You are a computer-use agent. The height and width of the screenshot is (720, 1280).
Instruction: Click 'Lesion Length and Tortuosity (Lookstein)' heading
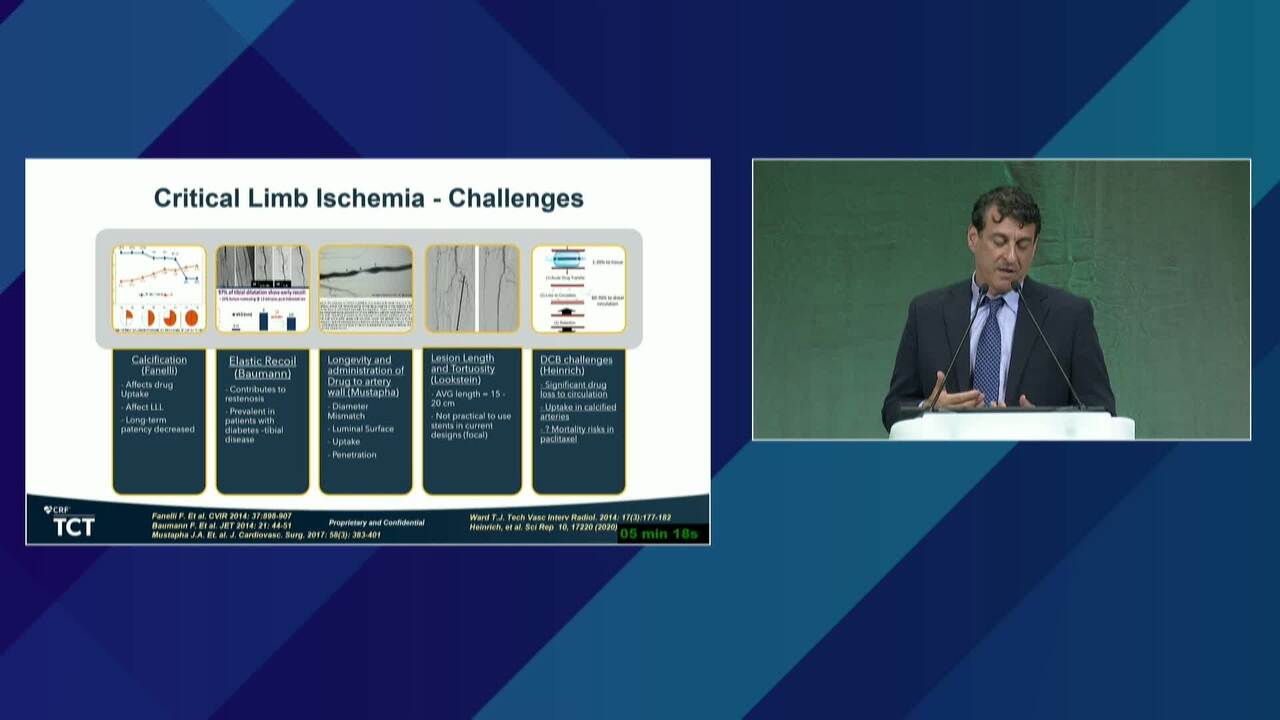[463, 369]
